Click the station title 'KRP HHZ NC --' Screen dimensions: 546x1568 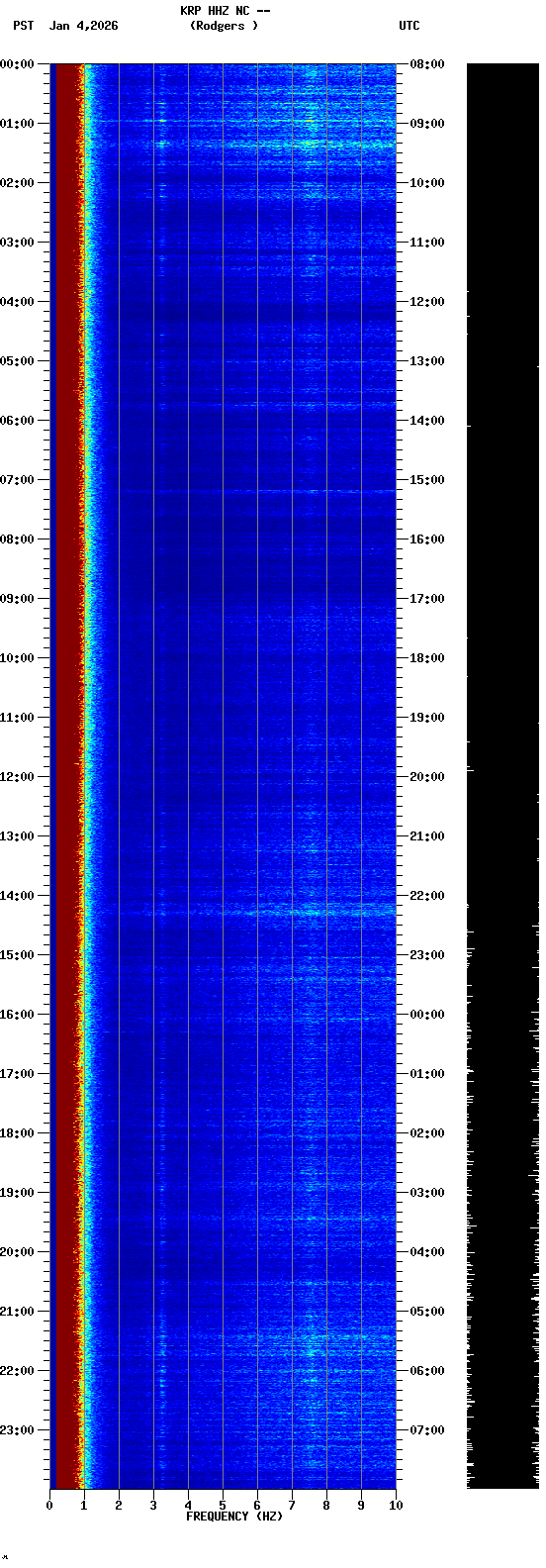coord(226,11)
